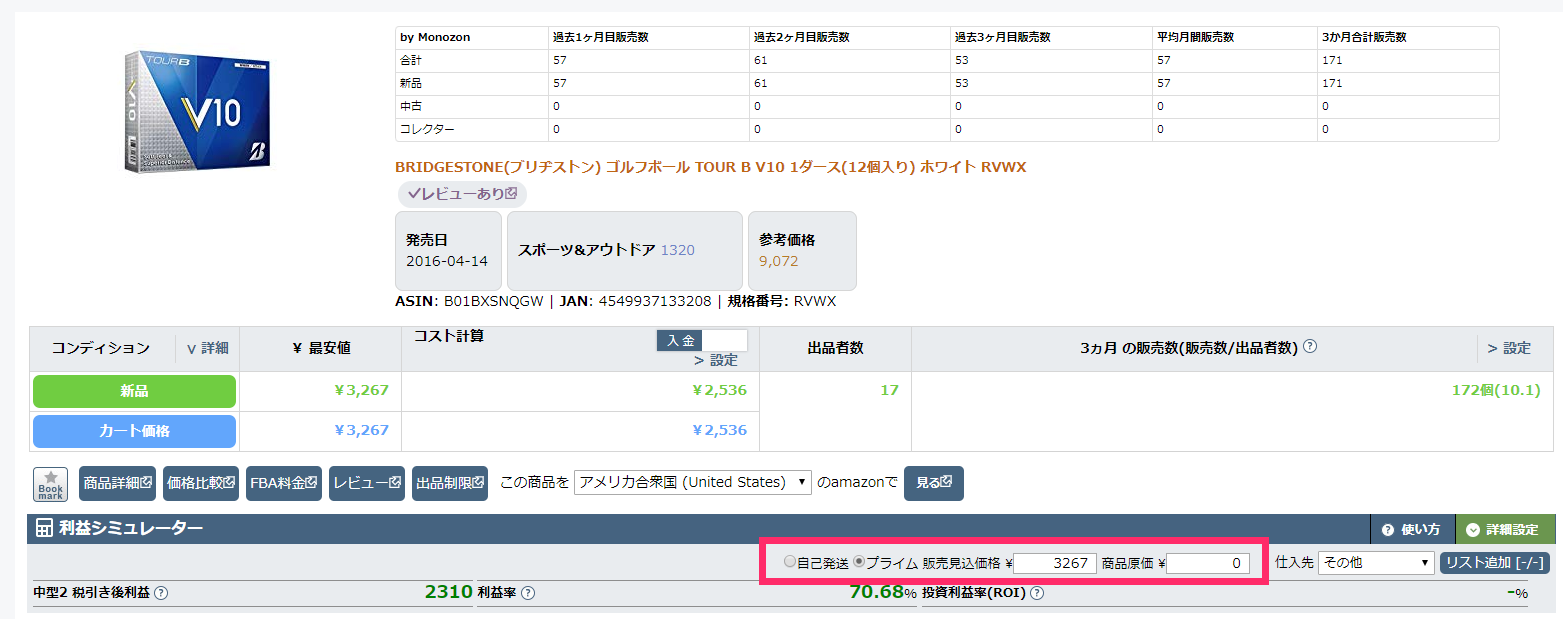
Task: Expand the 詳細設定 panel
Action: point(1505,529)
